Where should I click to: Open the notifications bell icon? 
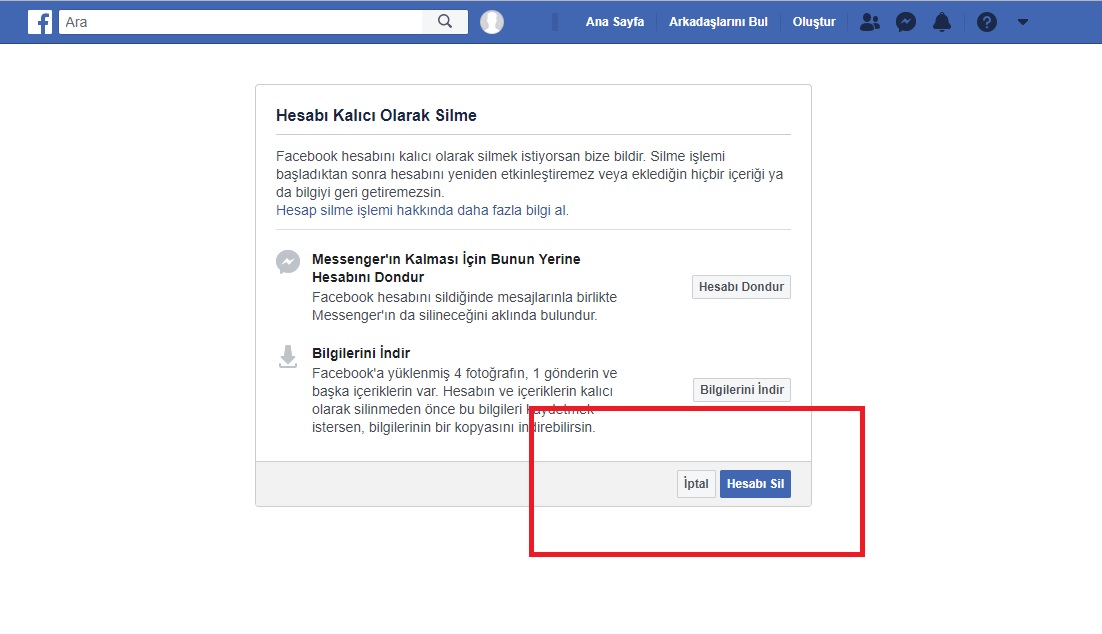942,22
